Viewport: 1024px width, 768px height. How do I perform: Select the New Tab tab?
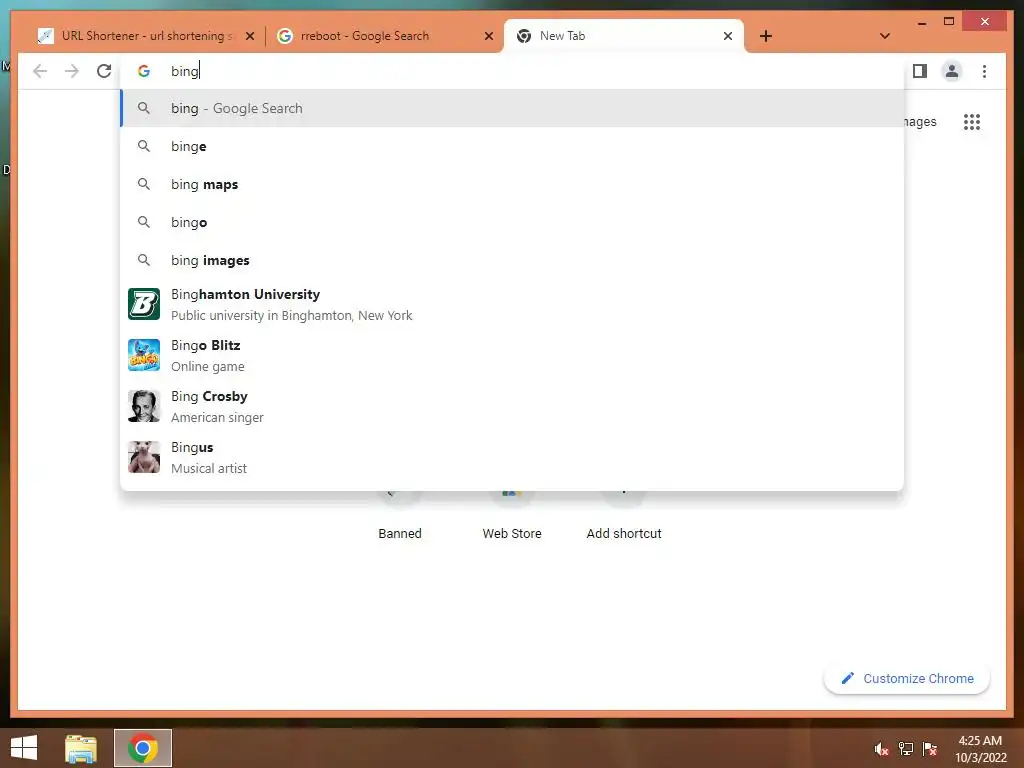point(624,36)
